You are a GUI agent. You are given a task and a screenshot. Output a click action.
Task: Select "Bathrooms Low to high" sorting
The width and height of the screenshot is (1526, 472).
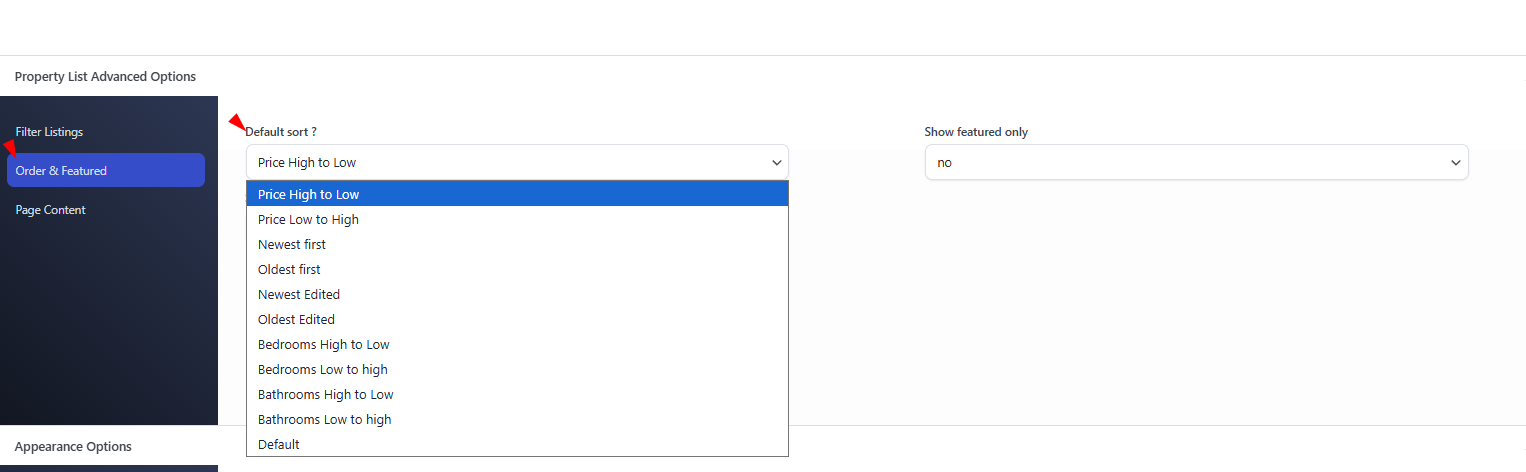pyautogui.click(x=325, y=420)
